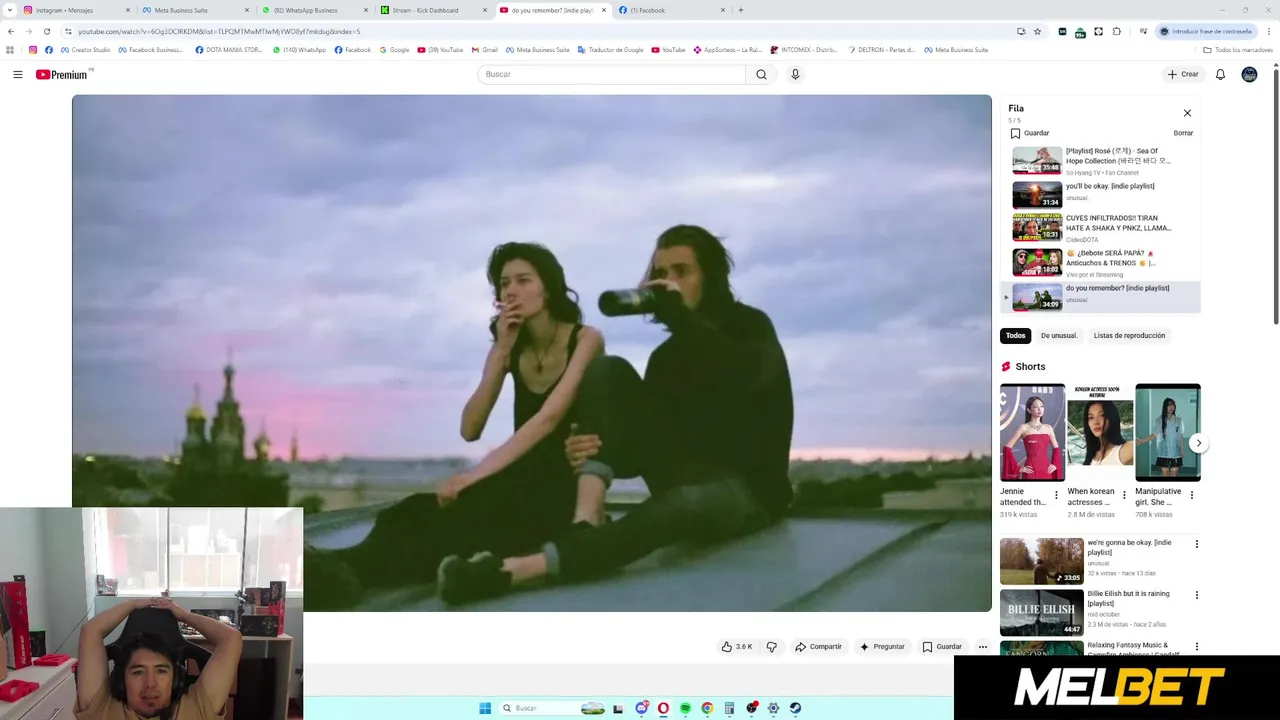Bookmark this page with the star icon

(1037, 31)
